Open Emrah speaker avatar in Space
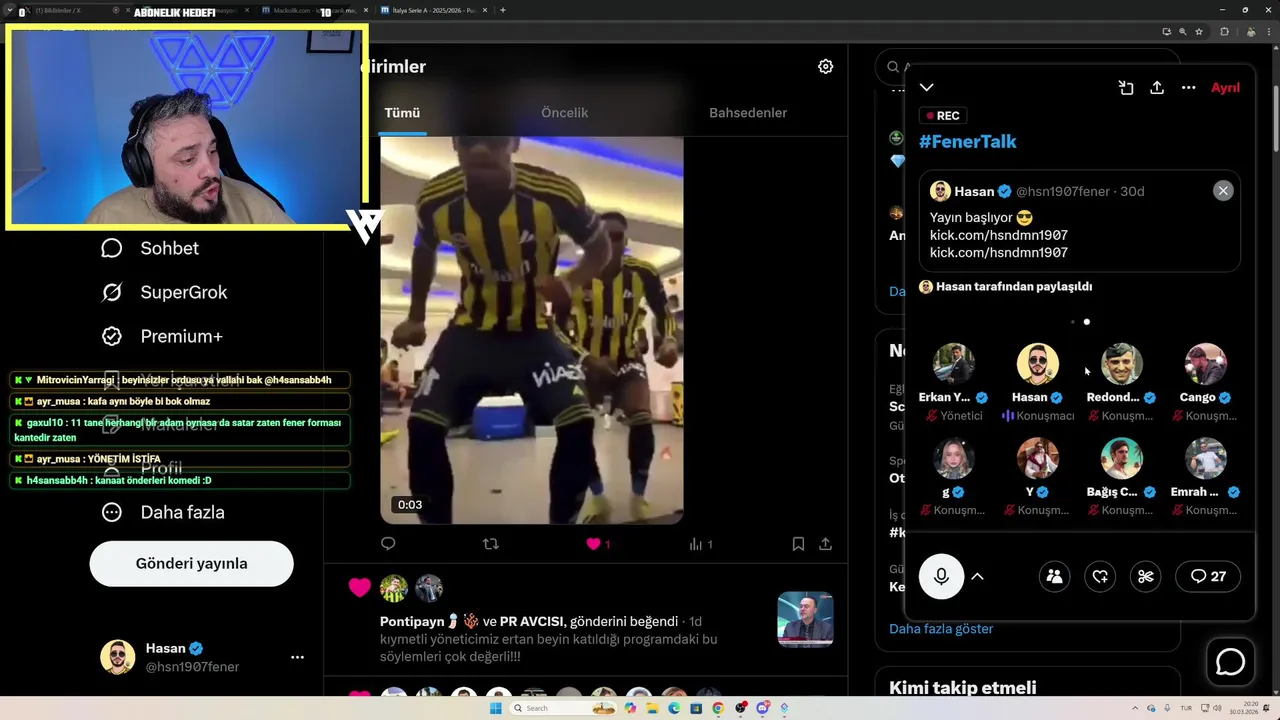The height and width of the screenshot is (720, 1280). (x=1205, y=459)
